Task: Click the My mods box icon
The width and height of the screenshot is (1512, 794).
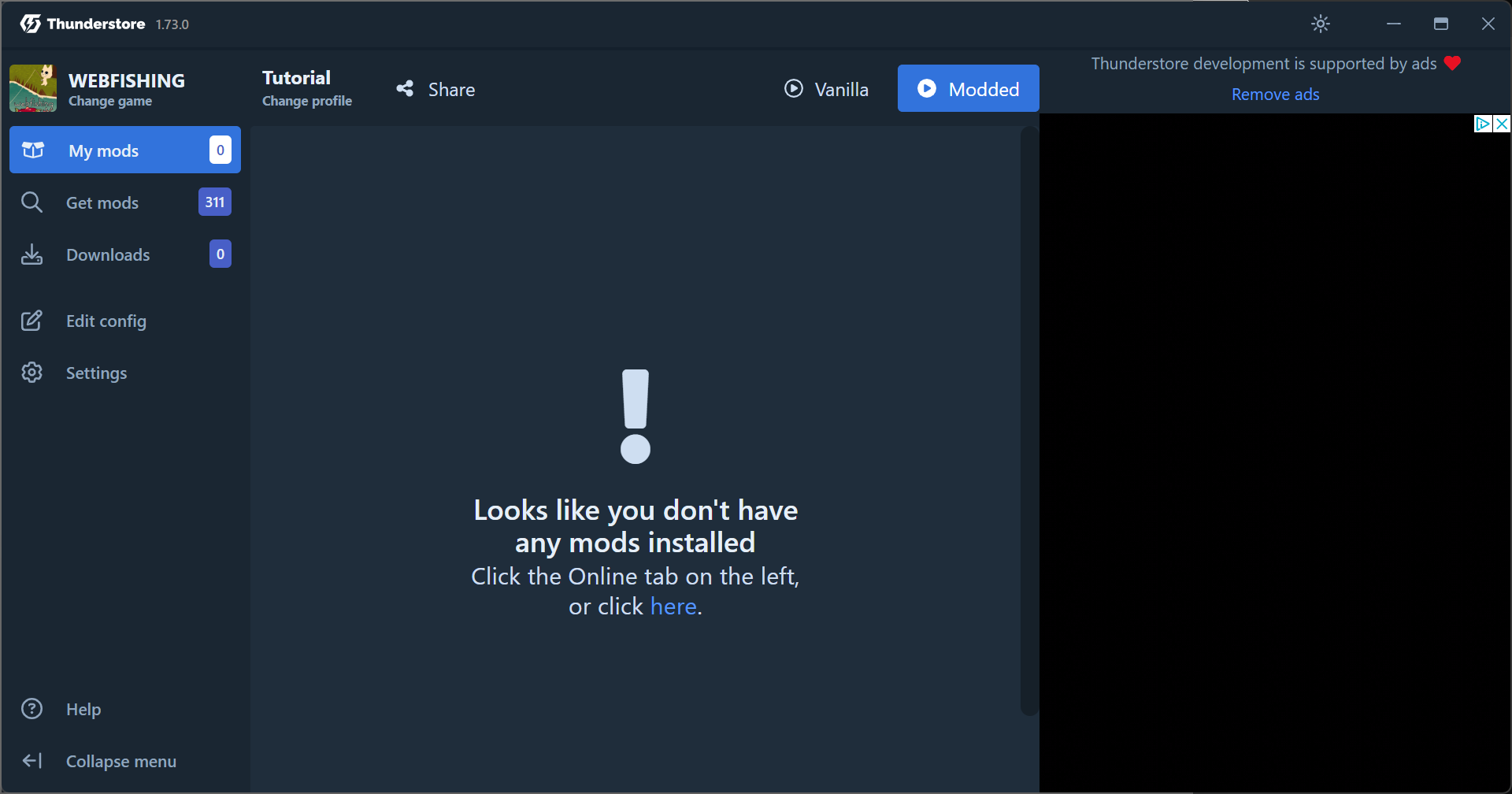Action: [33, 150]
